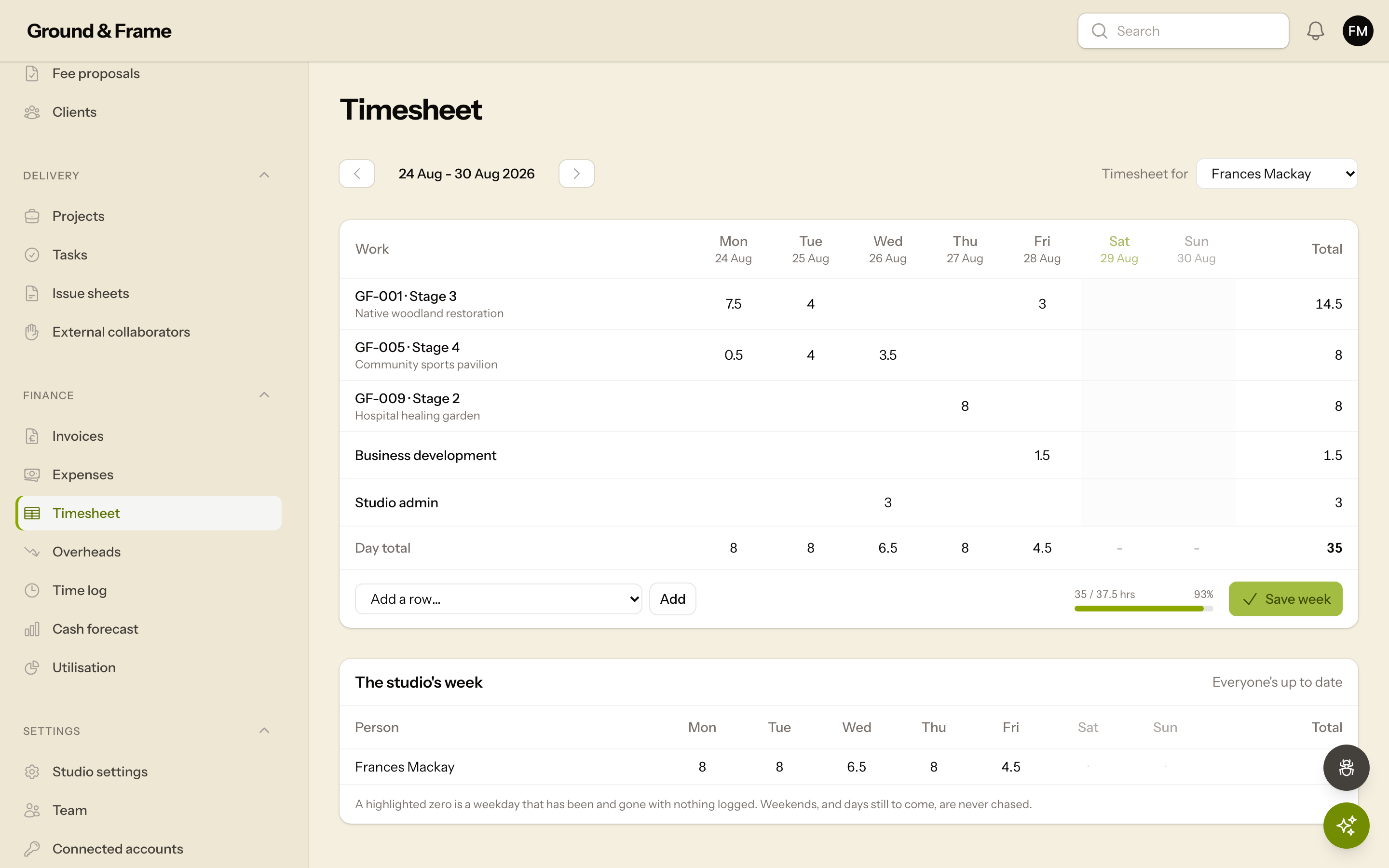Viewport: 1389px width, 868px height.
Task: Open the Add a row dropdown
Action: (x=498, y=599)
